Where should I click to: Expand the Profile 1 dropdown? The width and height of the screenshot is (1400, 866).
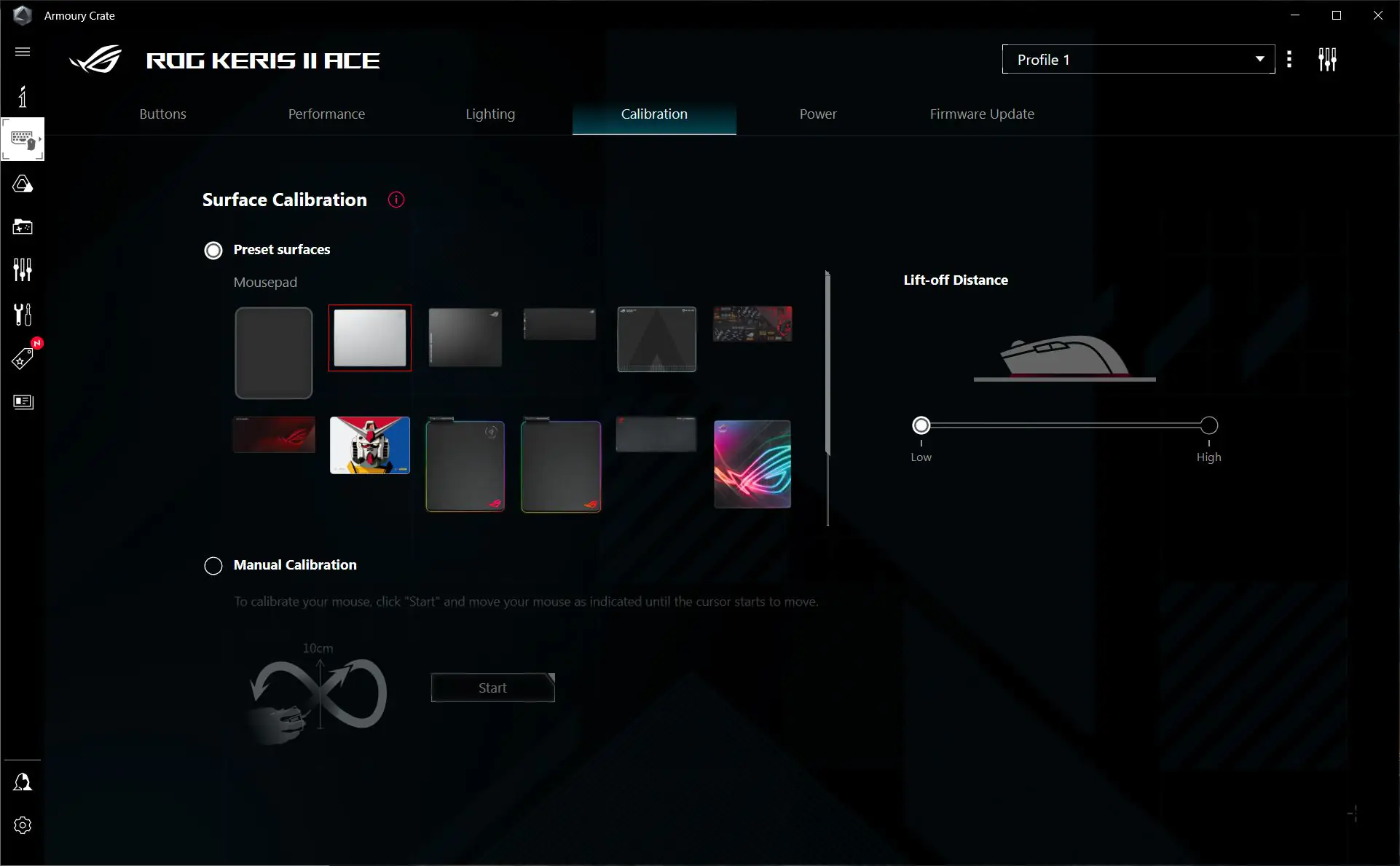click(1139, 59)
